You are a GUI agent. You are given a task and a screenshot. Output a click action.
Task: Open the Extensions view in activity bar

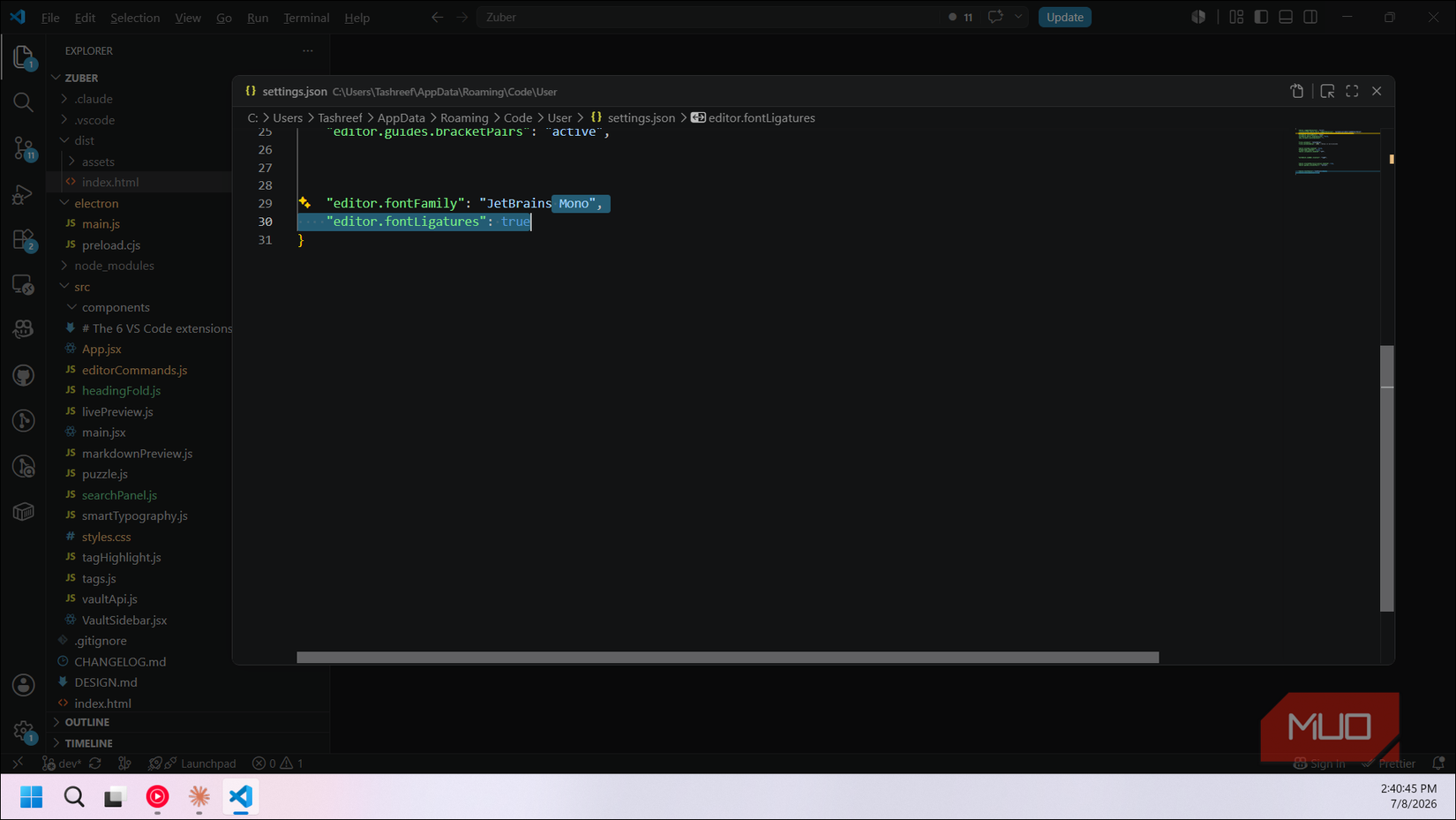24,240
